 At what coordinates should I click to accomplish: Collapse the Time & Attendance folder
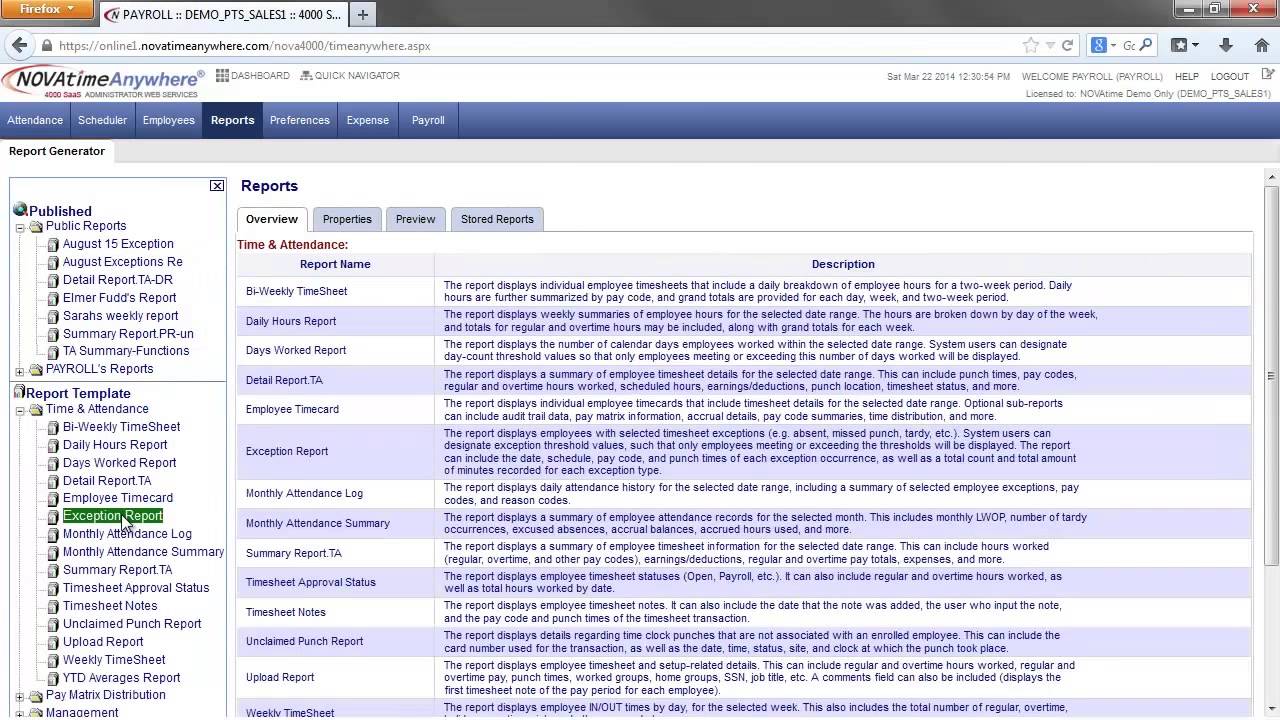tap(20, 411)
